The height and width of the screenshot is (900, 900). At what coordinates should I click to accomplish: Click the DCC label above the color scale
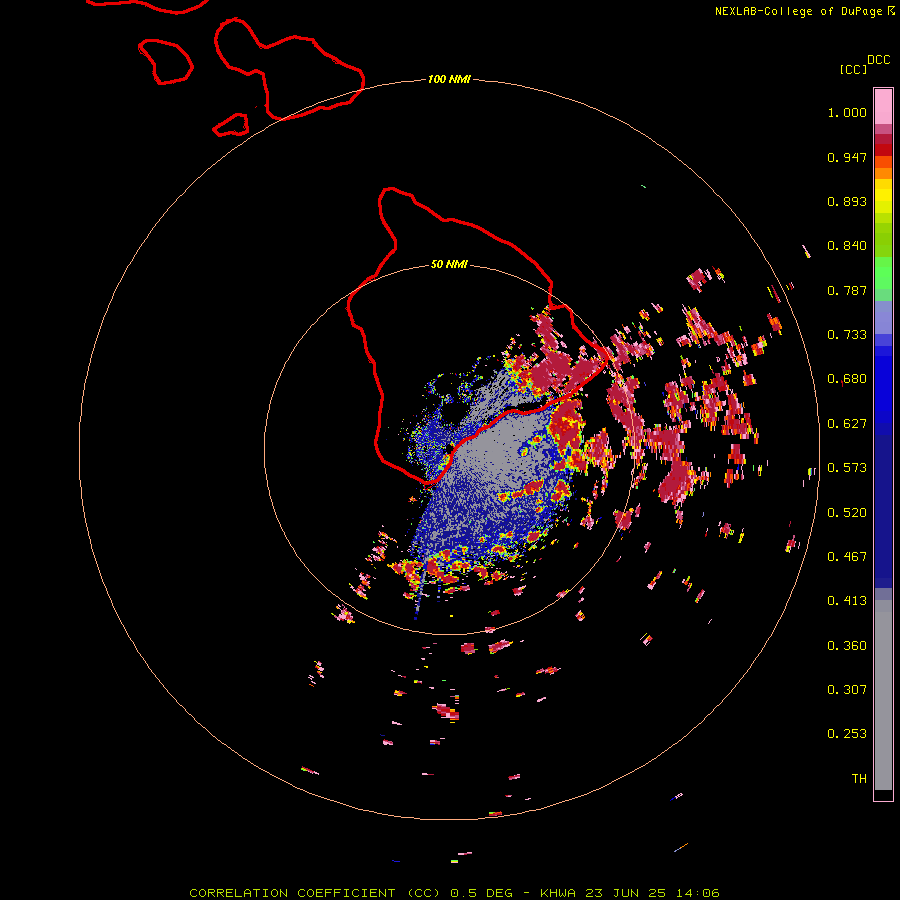879,60
